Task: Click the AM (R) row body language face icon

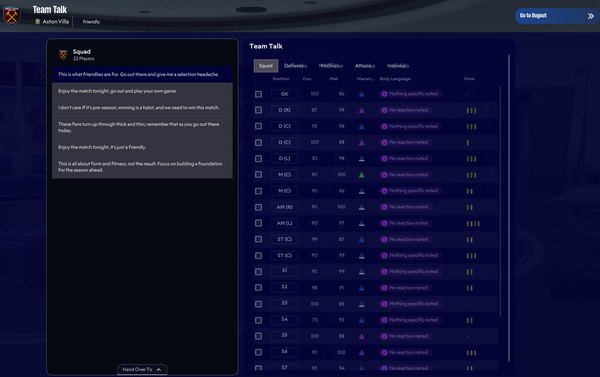Action: [385, 207]
